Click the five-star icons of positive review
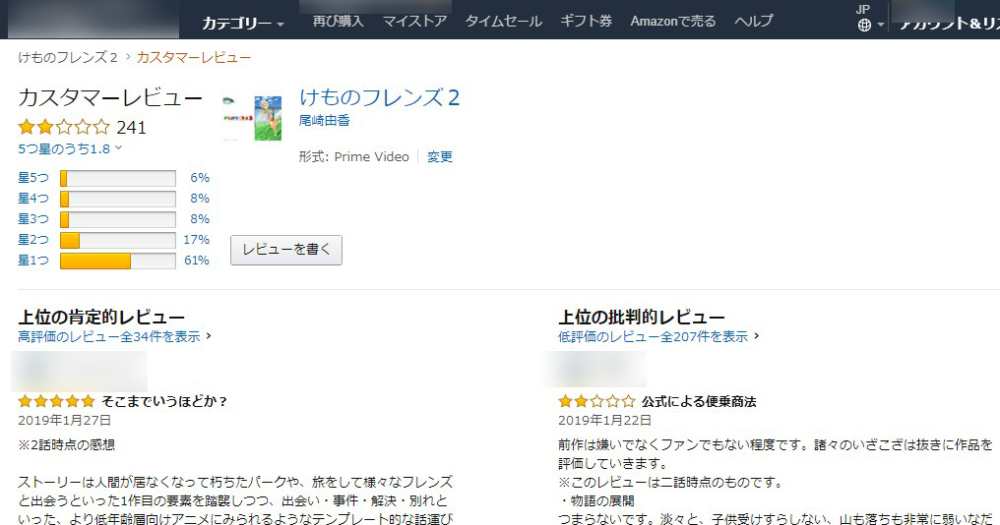1000x525 pixels. tap(56, 401)
